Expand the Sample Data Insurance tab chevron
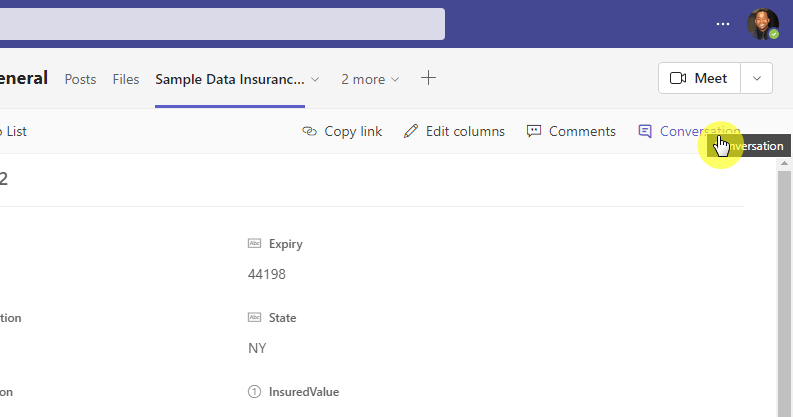Image resolution: width=793 pixels, height=417 pixels. 315,79
